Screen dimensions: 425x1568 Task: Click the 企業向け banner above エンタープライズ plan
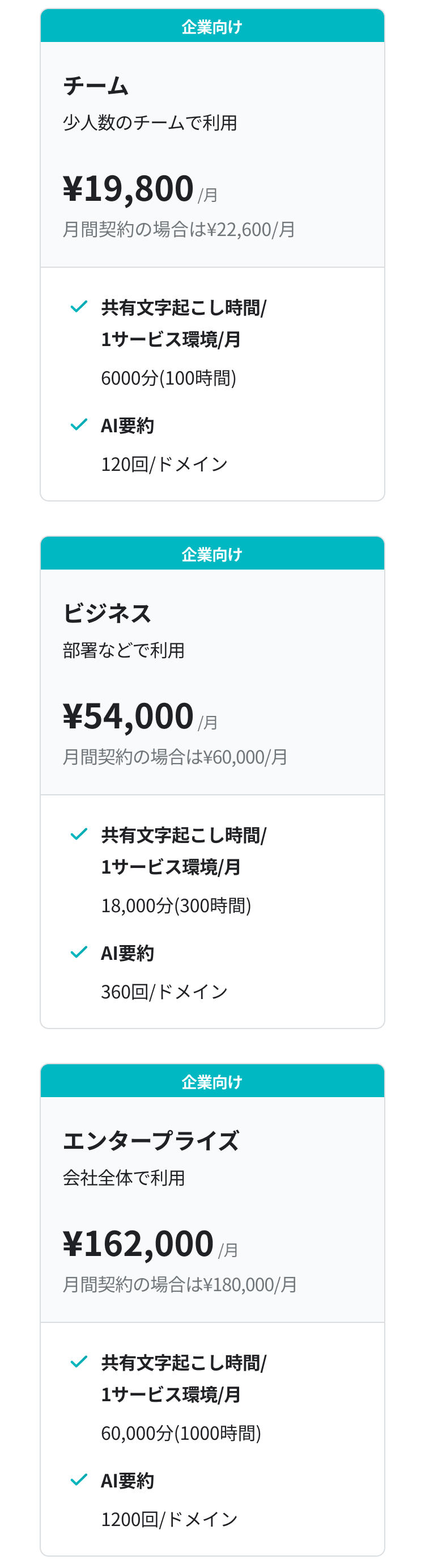click(212, 1082)
